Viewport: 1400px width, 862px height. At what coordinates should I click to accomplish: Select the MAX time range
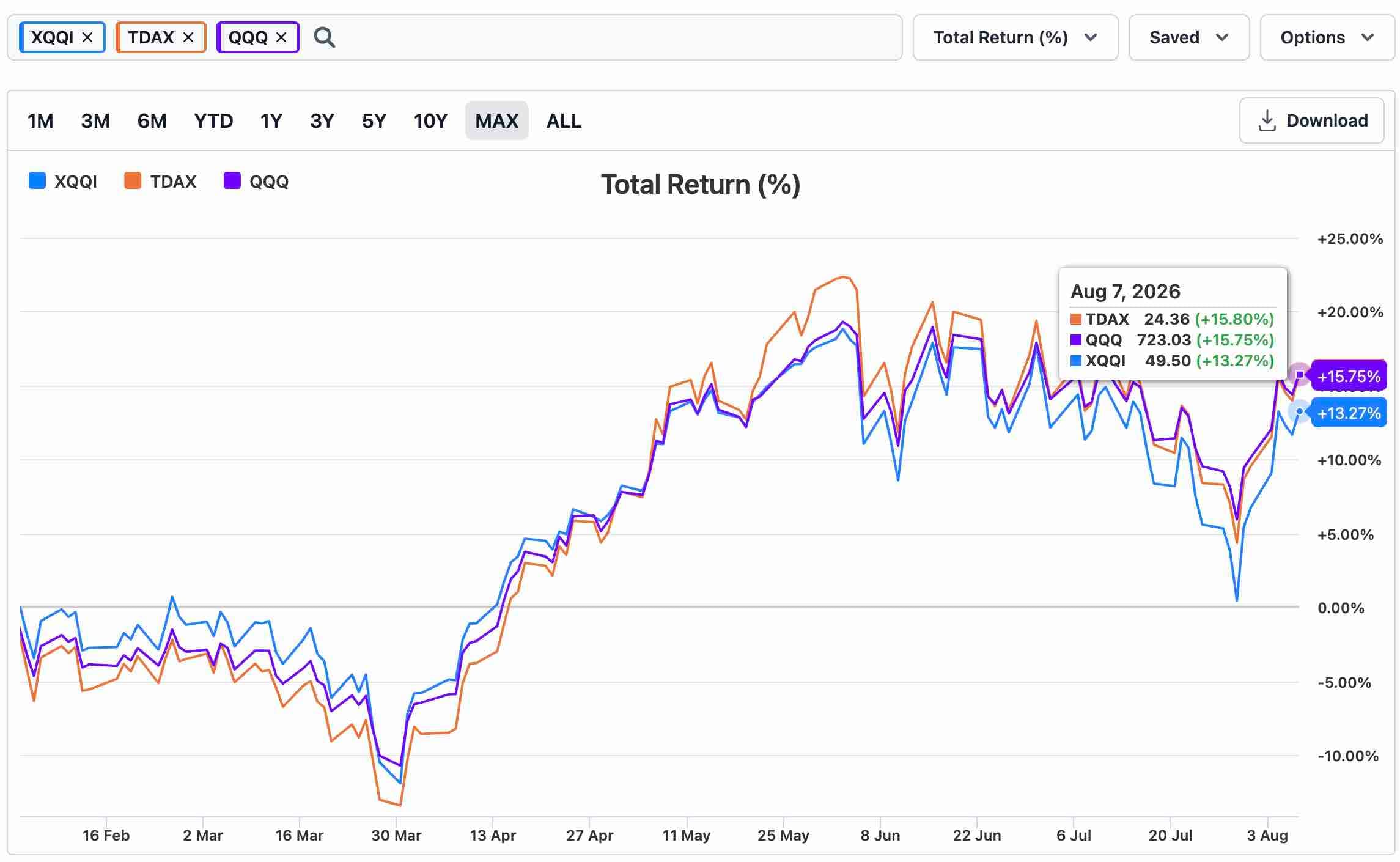pos(496,120)
